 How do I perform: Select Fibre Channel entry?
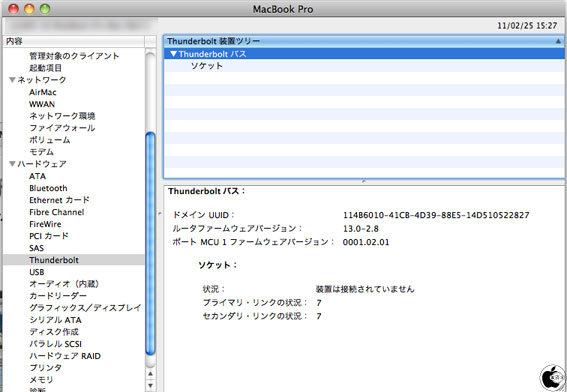[57, 212]
